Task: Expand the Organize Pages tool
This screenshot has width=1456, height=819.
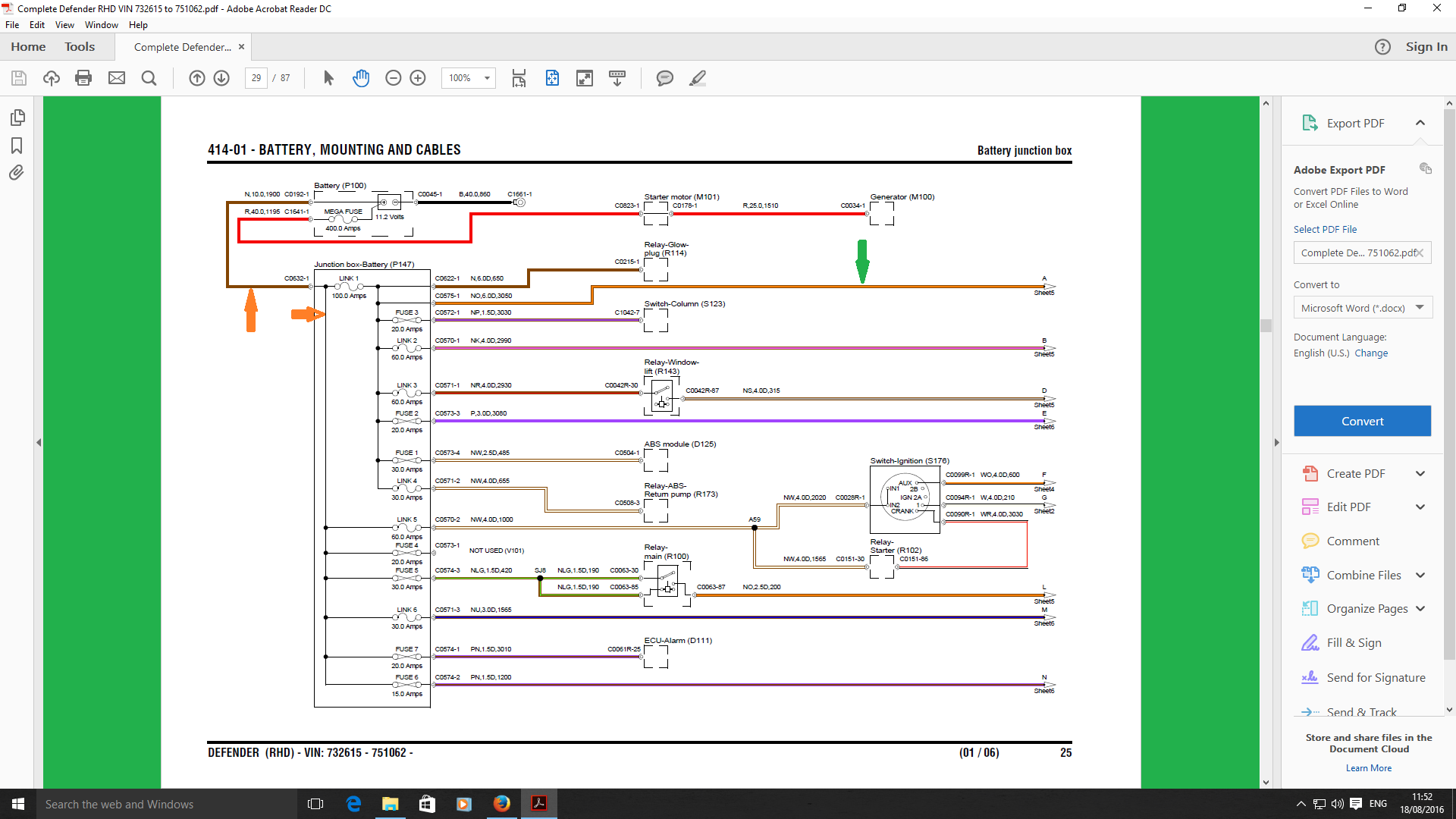Action: [x=1420, y=609]
